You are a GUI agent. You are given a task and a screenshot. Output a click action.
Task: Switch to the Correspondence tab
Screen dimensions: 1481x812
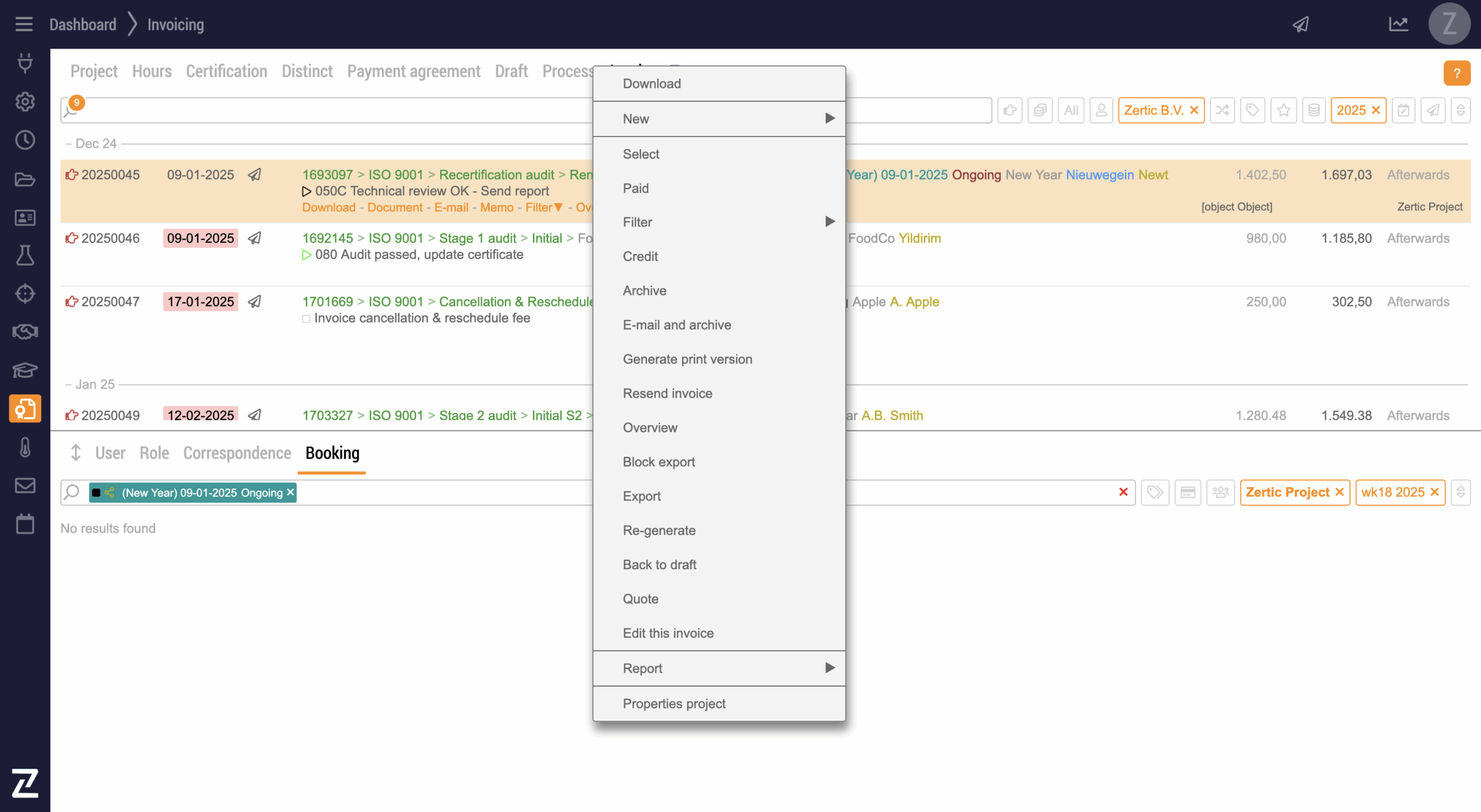click(237, 453)
